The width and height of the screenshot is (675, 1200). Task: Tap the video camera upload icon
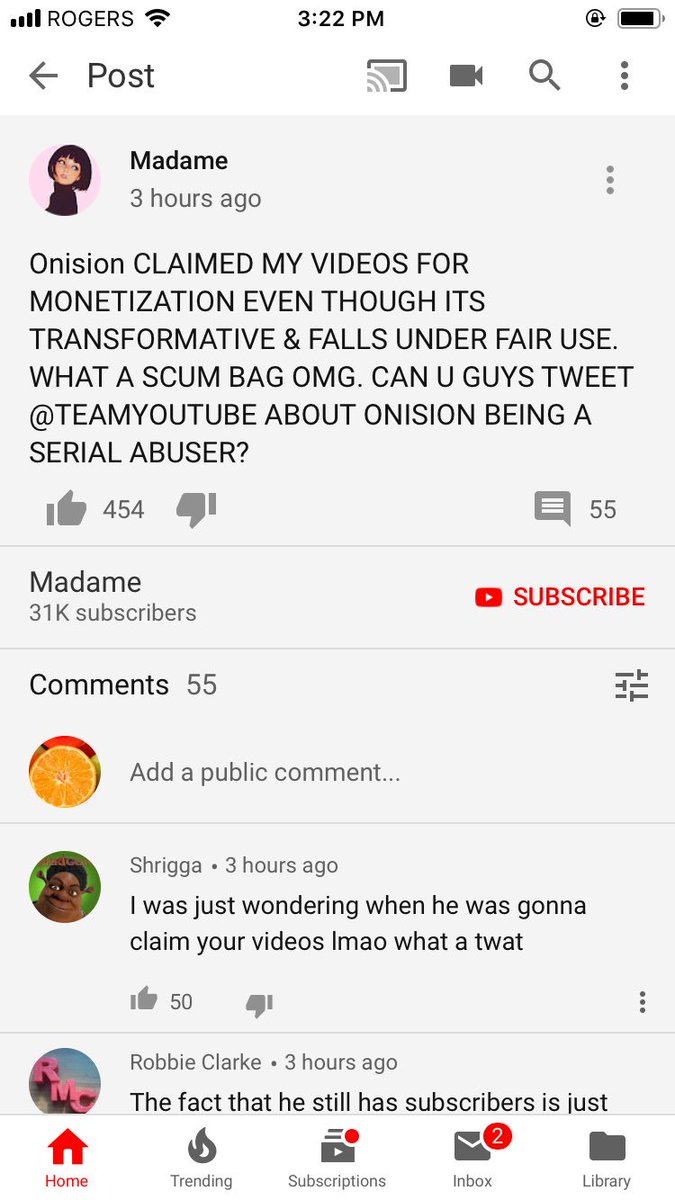[x=466, y=76]
